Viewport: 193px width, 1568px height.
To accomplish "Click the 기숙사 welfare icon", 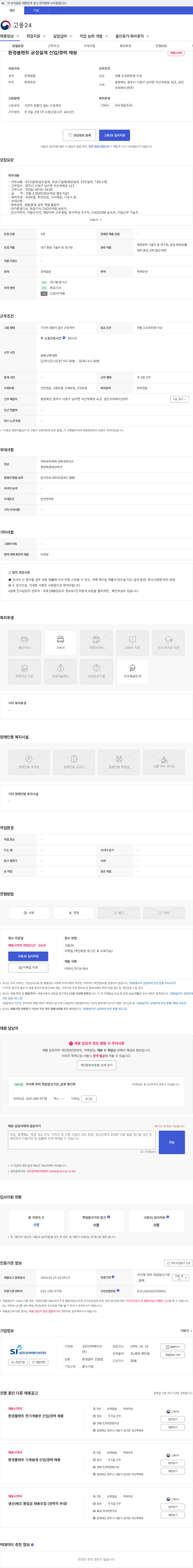I will tap(60, 643).
